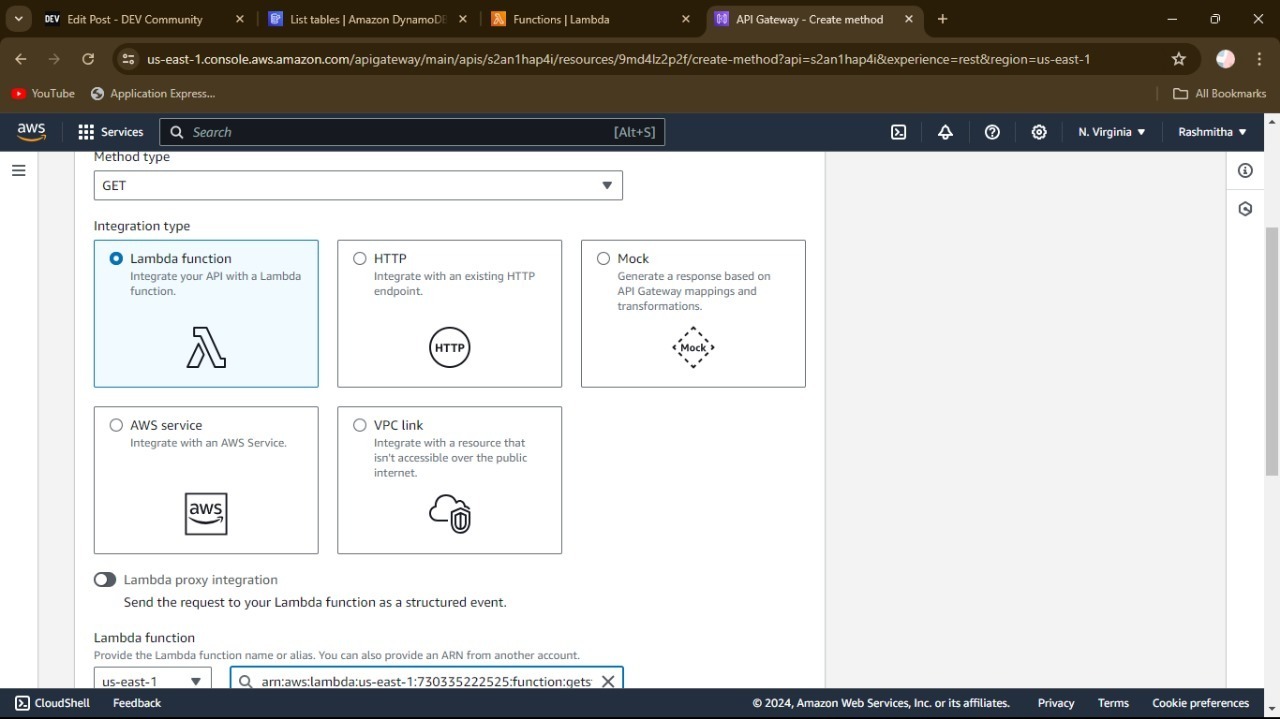Viewport: 1280px width, 719px height.
Task: Open the Privacy footer link
Action: pos(1056,703)
